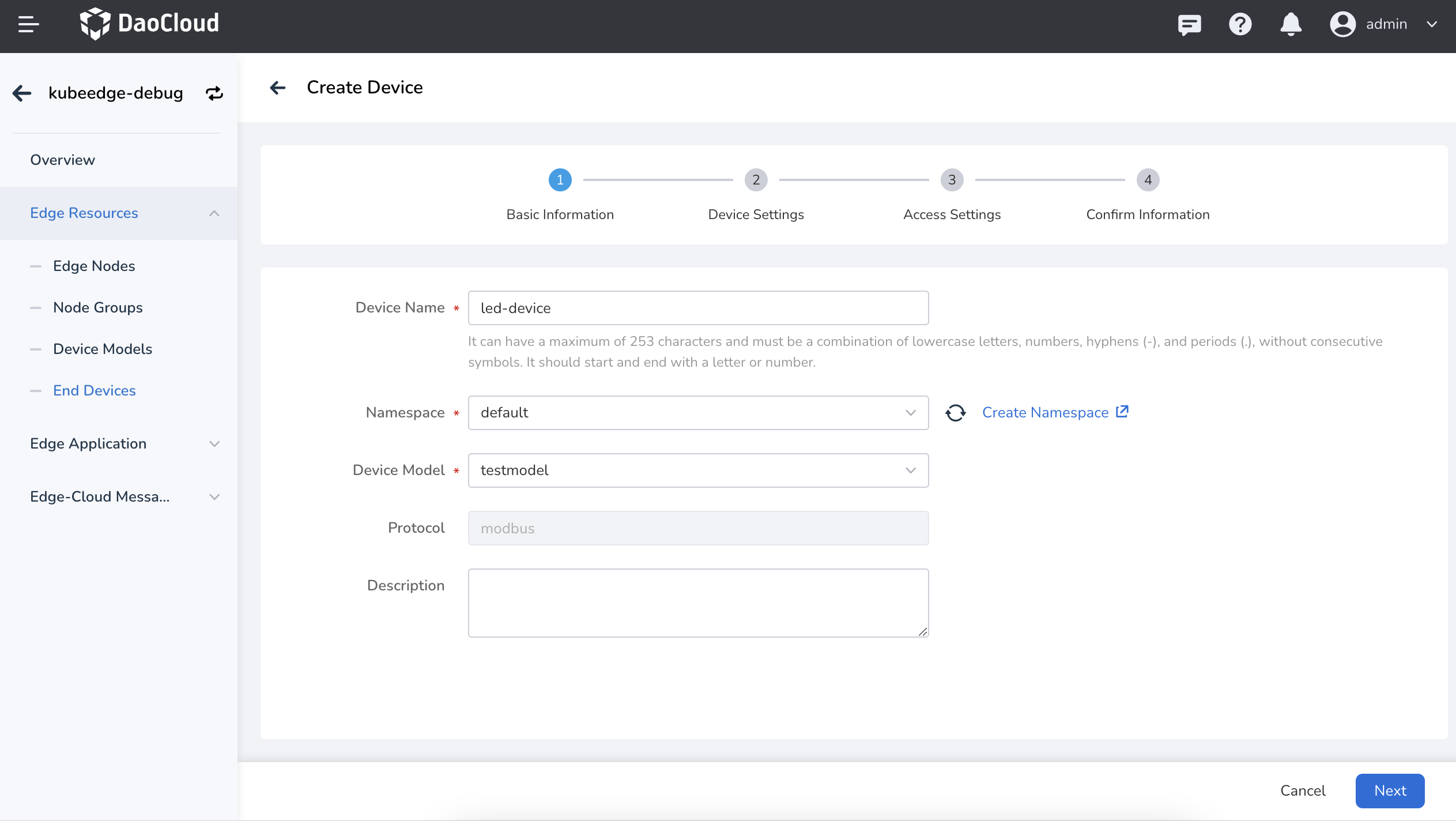Click step 2 Device Settings circle
Screen dimensions: 1456x821
756,180
